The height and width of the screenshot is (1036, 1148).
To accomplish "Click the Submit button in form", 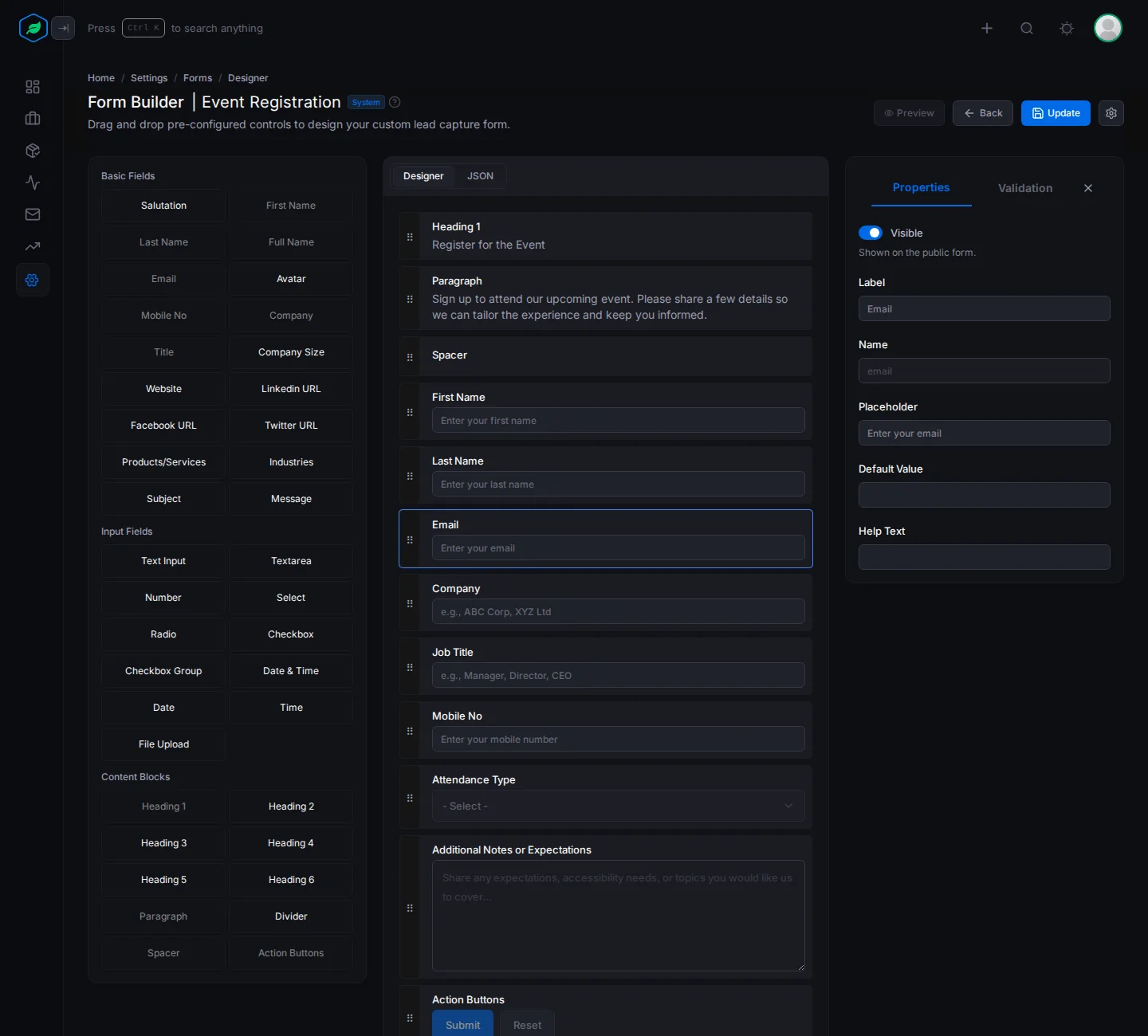I will pyautogui.click(x=462, y=1024).
